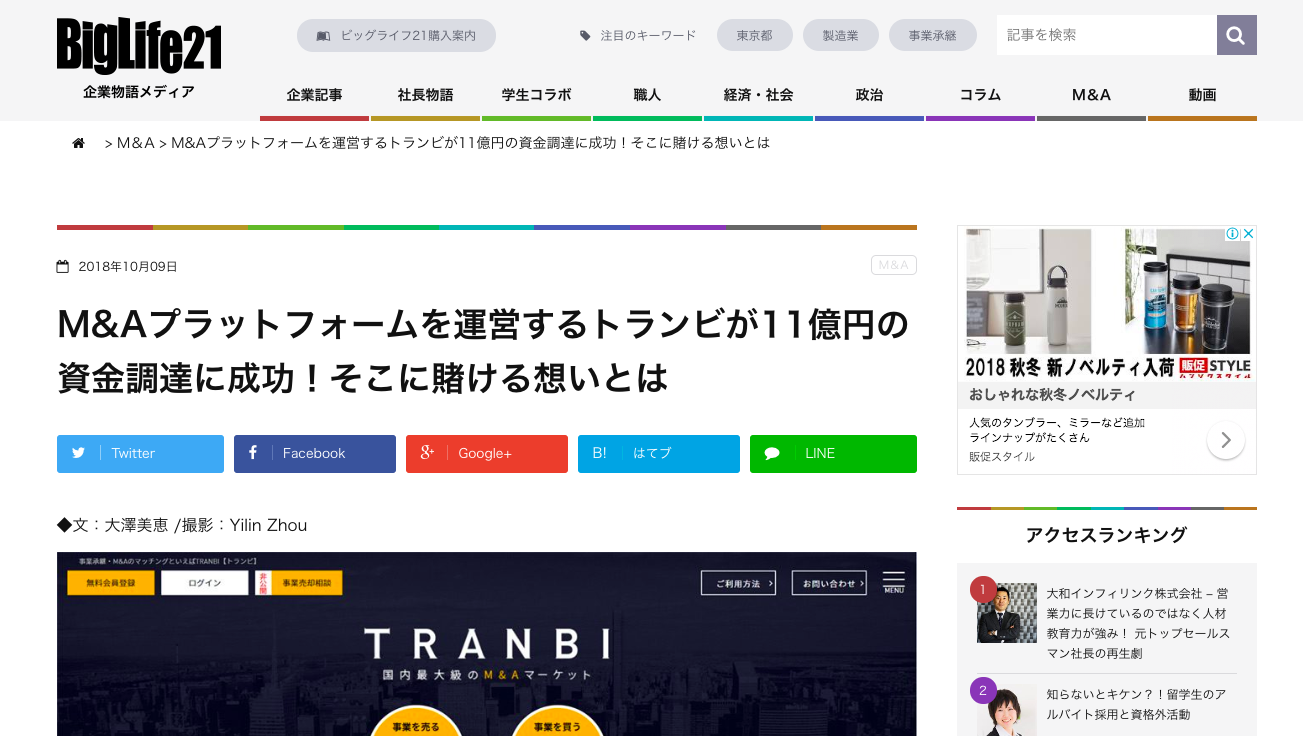The height and width of the screenshot is (736, 1303).
Task: Select the 事業承継 keyword tag
Action: 933,36
